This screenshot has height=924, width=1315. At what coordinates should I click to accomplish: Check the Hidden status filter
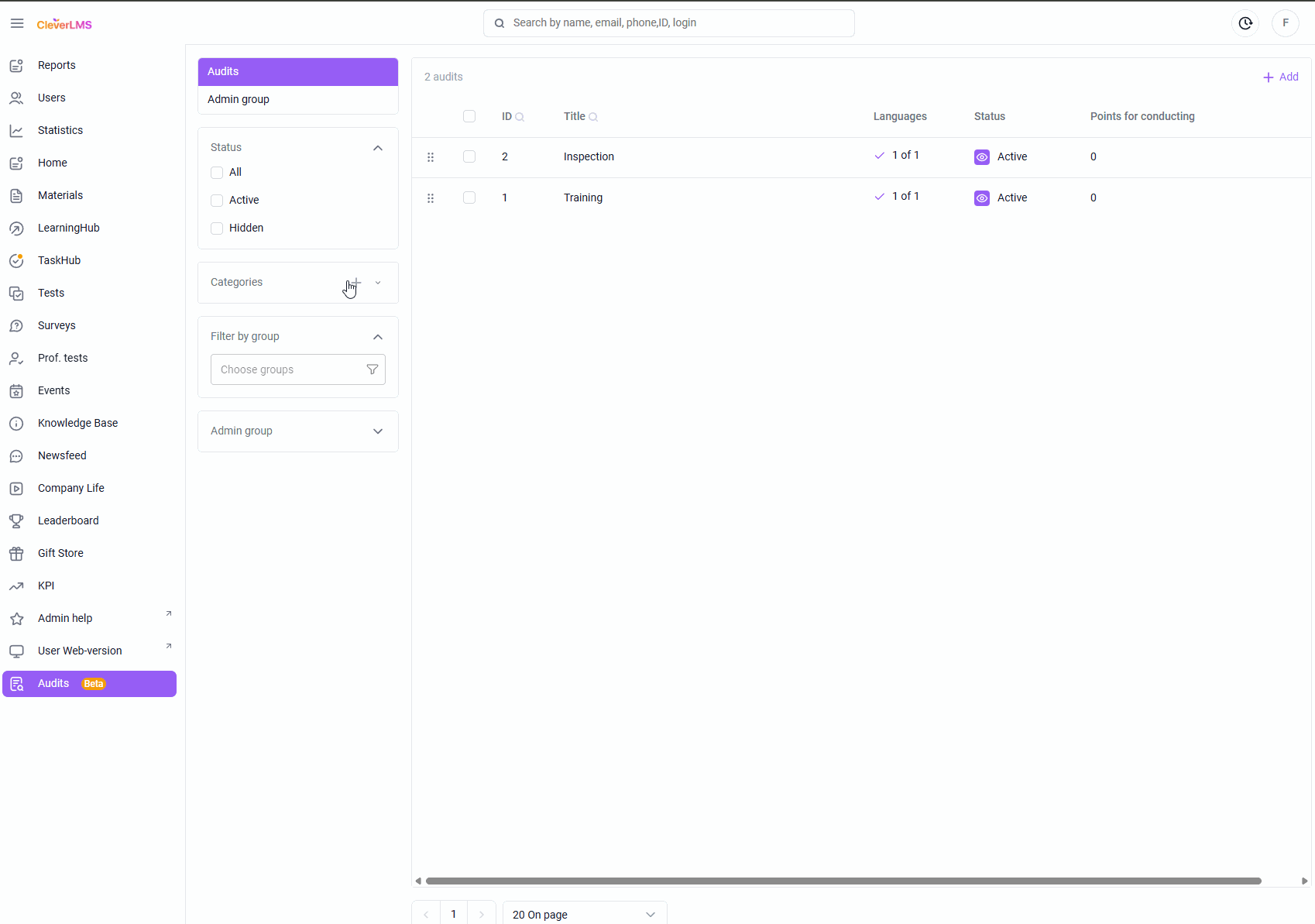click(217, 228)
